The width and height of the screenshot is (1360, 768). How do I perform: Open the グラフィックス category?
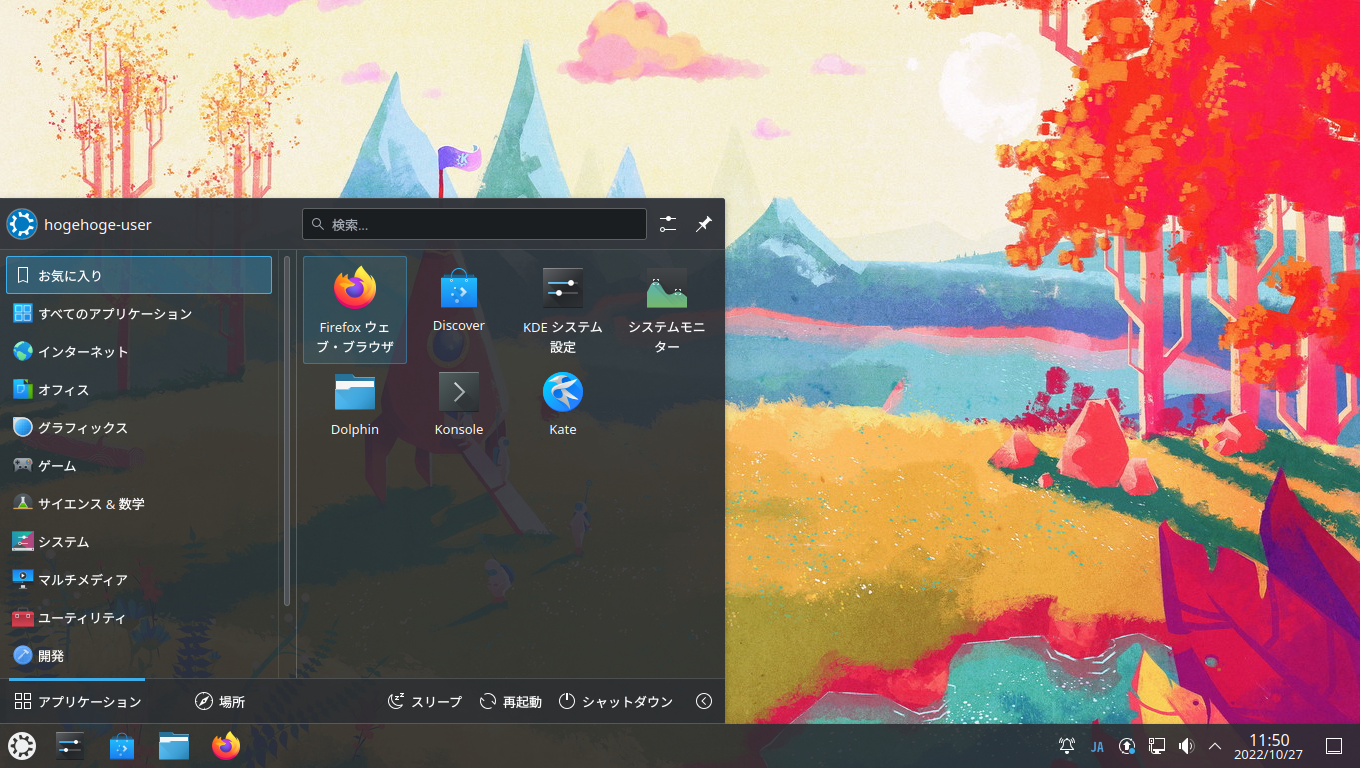[139, 427]
